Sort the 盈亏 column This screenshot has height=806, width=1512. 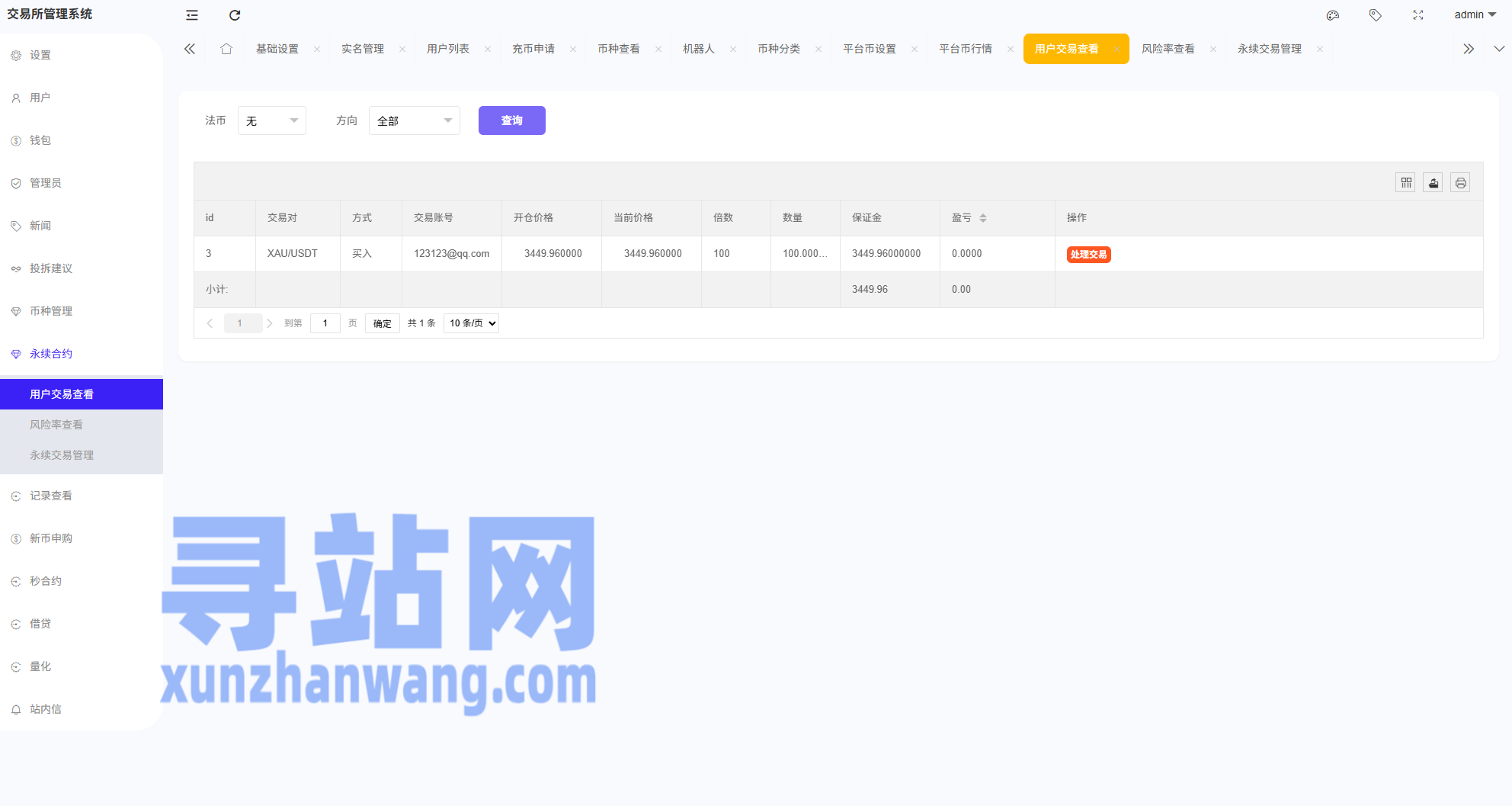pyautogui.click(x=983, y=218)
